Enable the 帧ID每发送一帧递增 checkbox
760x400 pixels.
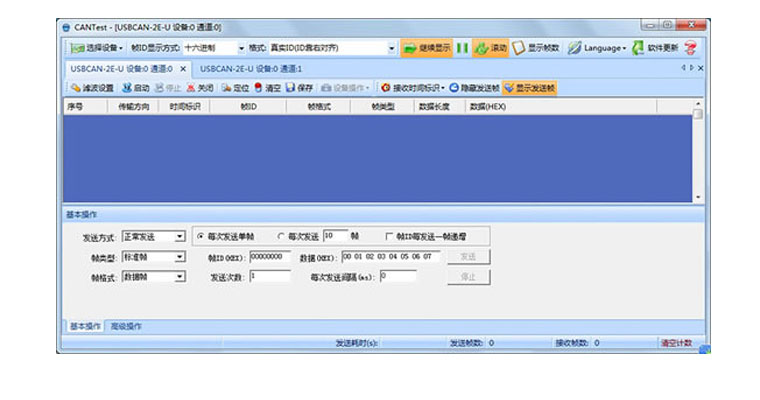390,236
